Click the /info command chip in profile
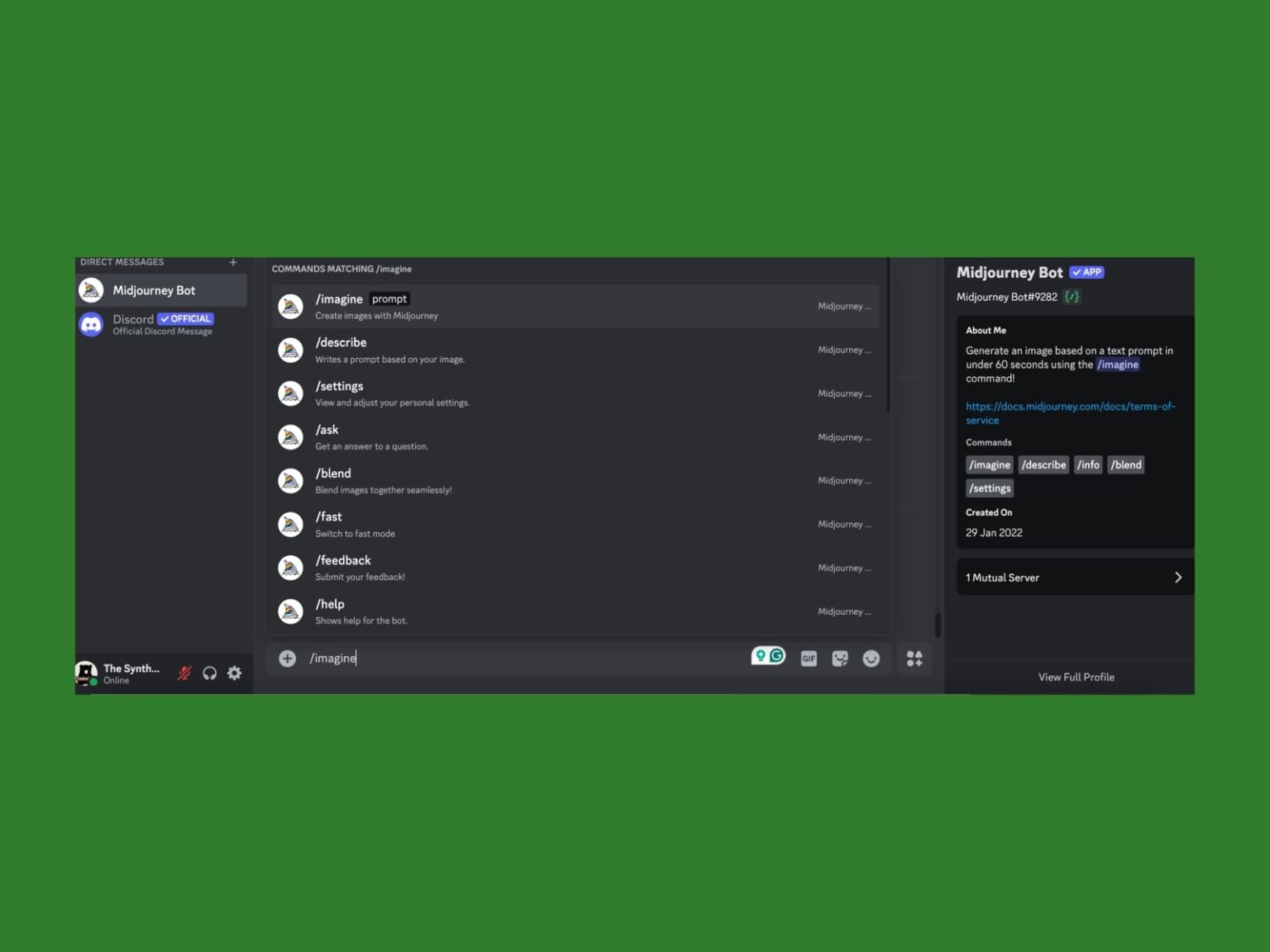Screen dimensions: 1270x952 coord(1088,465)
